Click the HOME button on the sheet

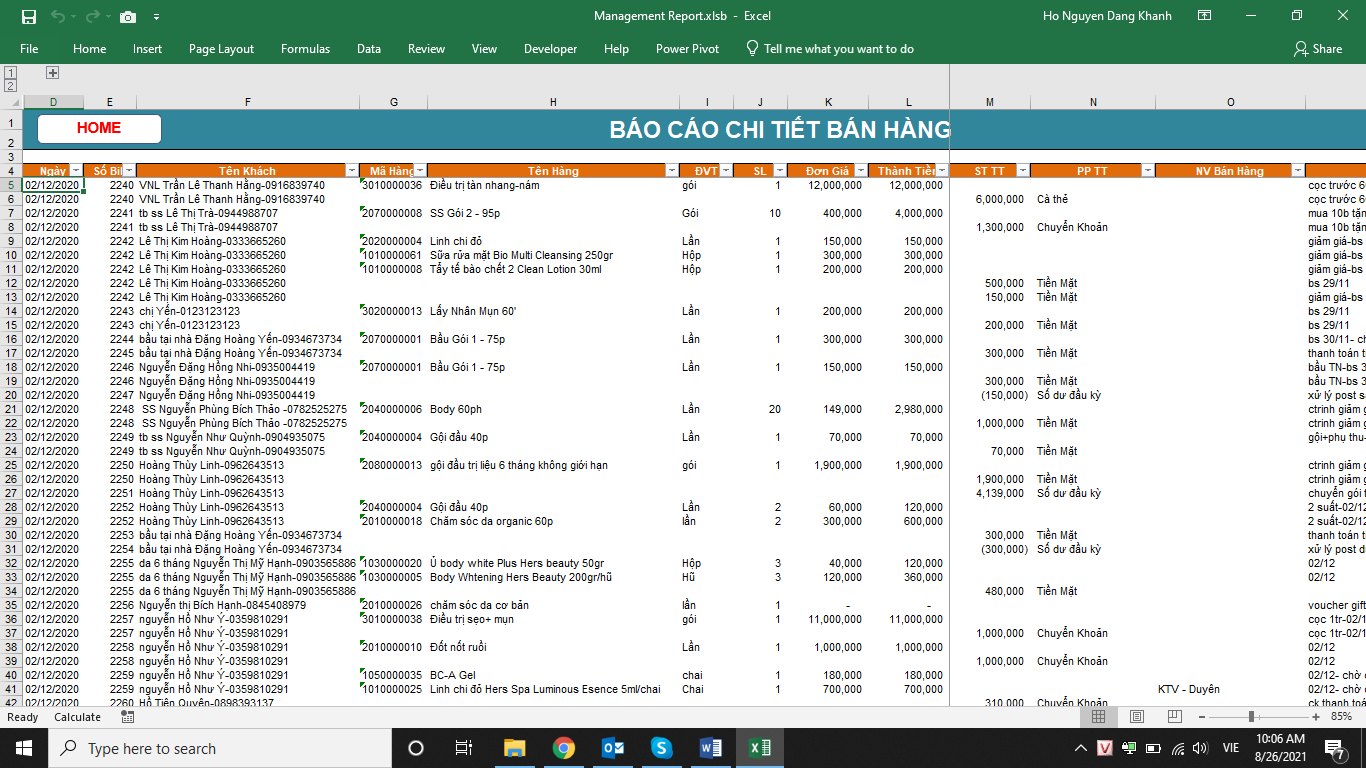(99, 129)
